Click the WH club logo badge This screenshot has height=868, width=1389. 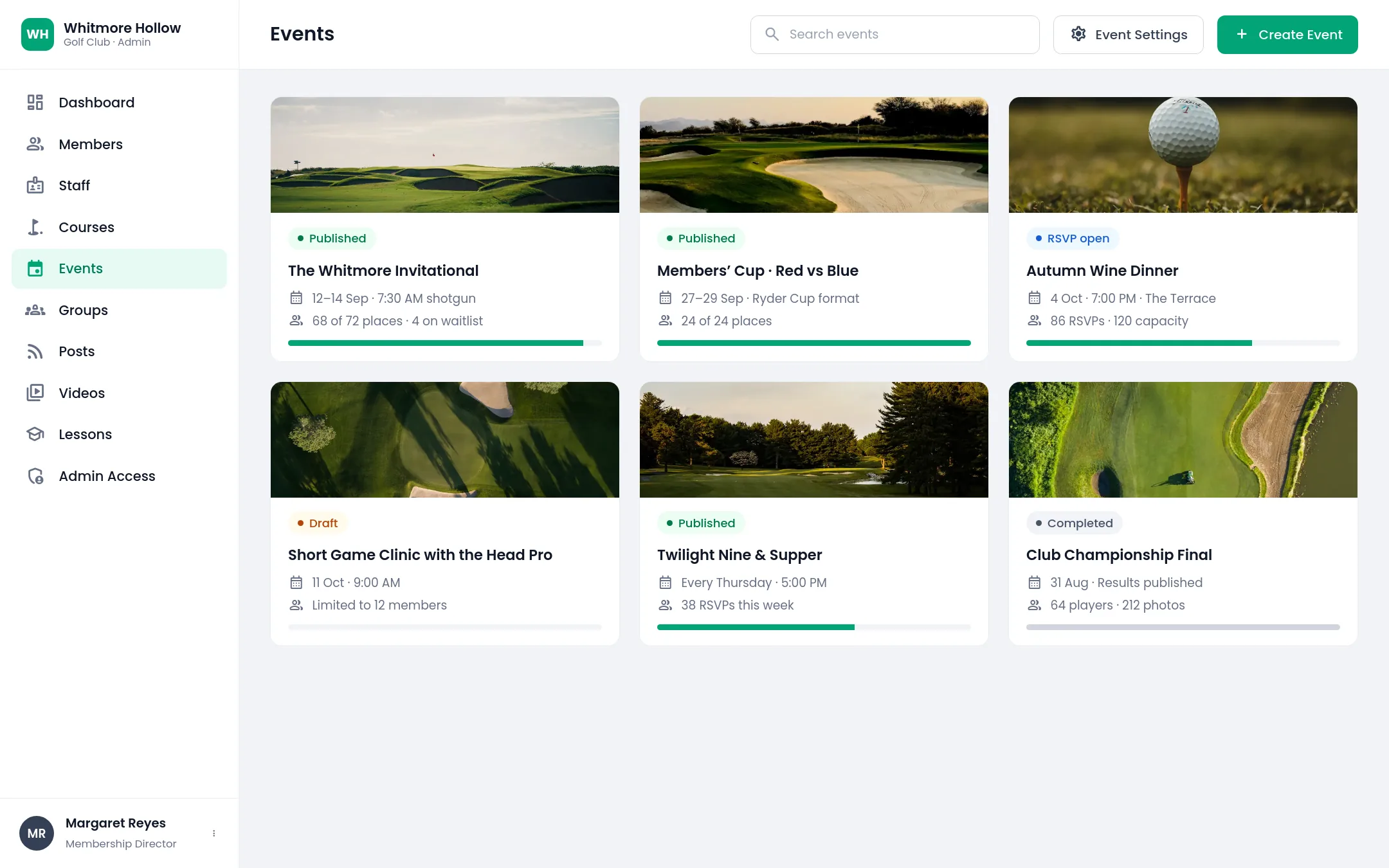(38, 34)
